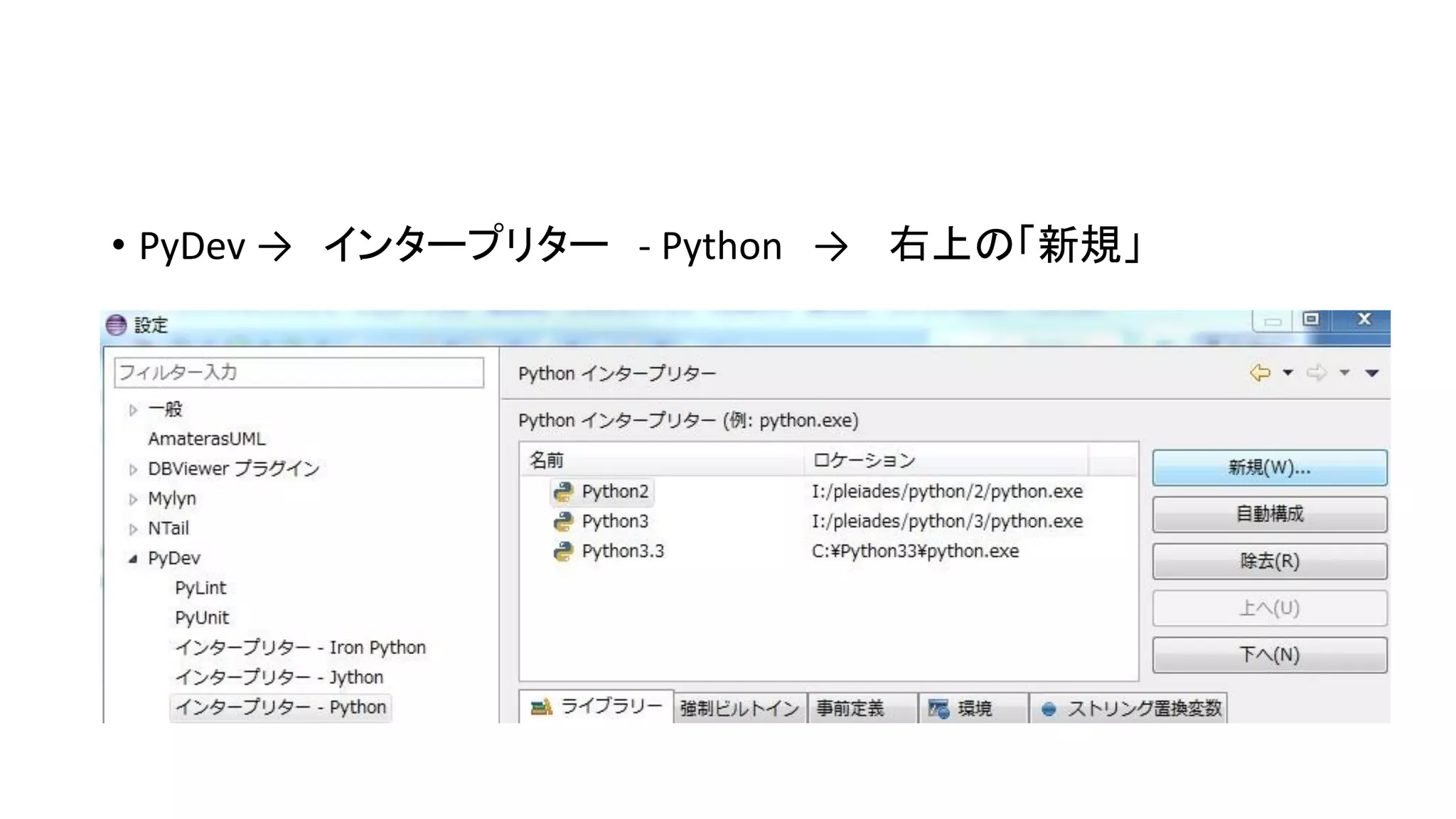The height and width of the screenshot is (819, 1456).
Task: Open the 環境 tab
Action: pos(973,708)
